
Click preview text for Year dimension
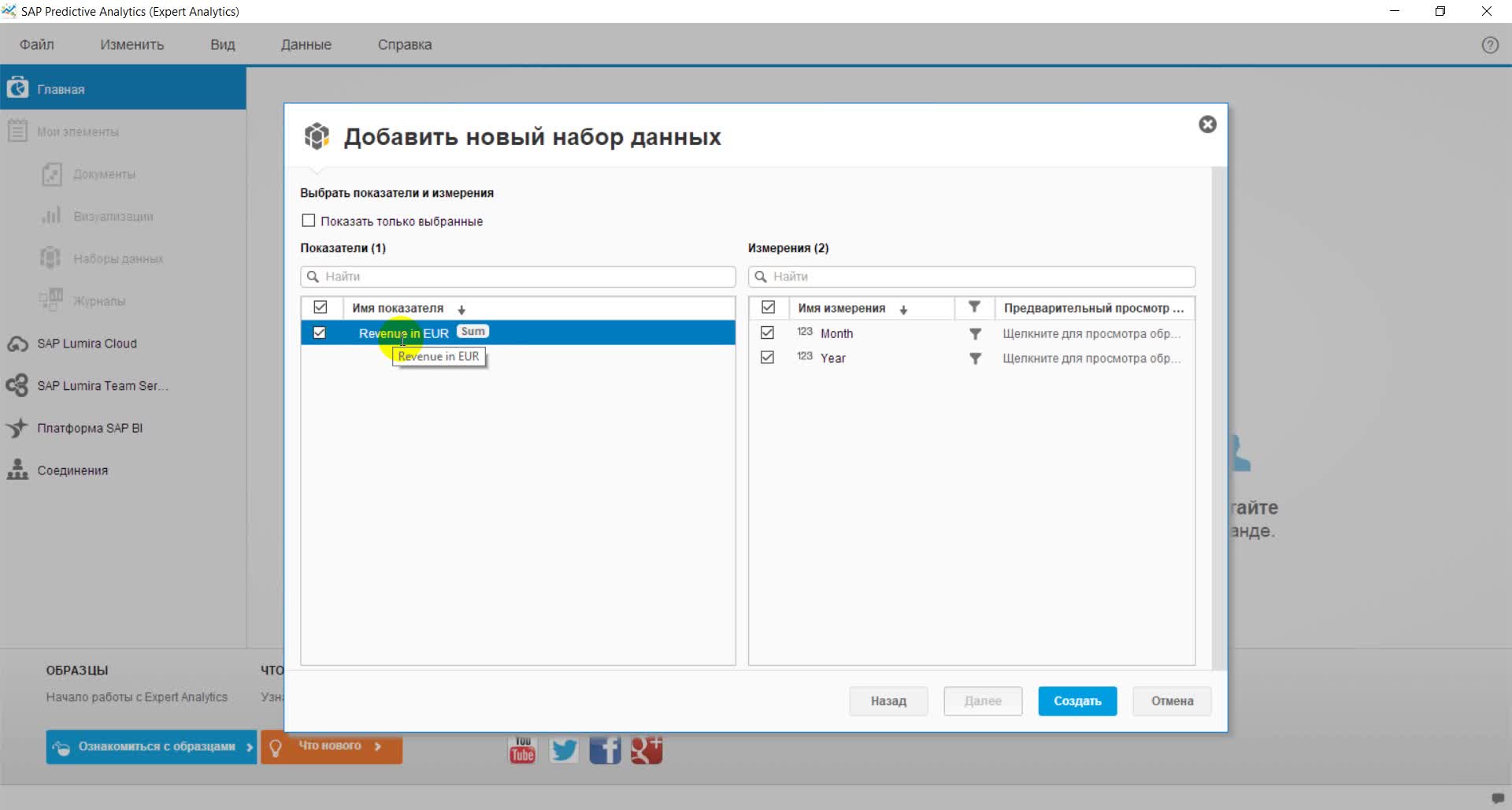click(x=1091, y=358)
